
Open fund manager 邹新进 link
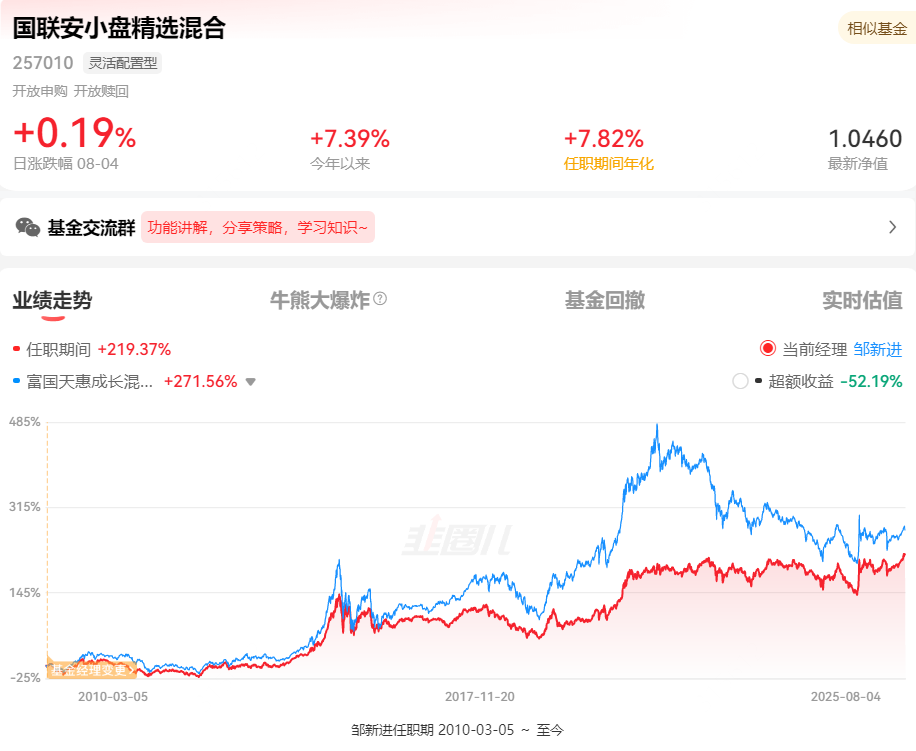coord(877,350)
